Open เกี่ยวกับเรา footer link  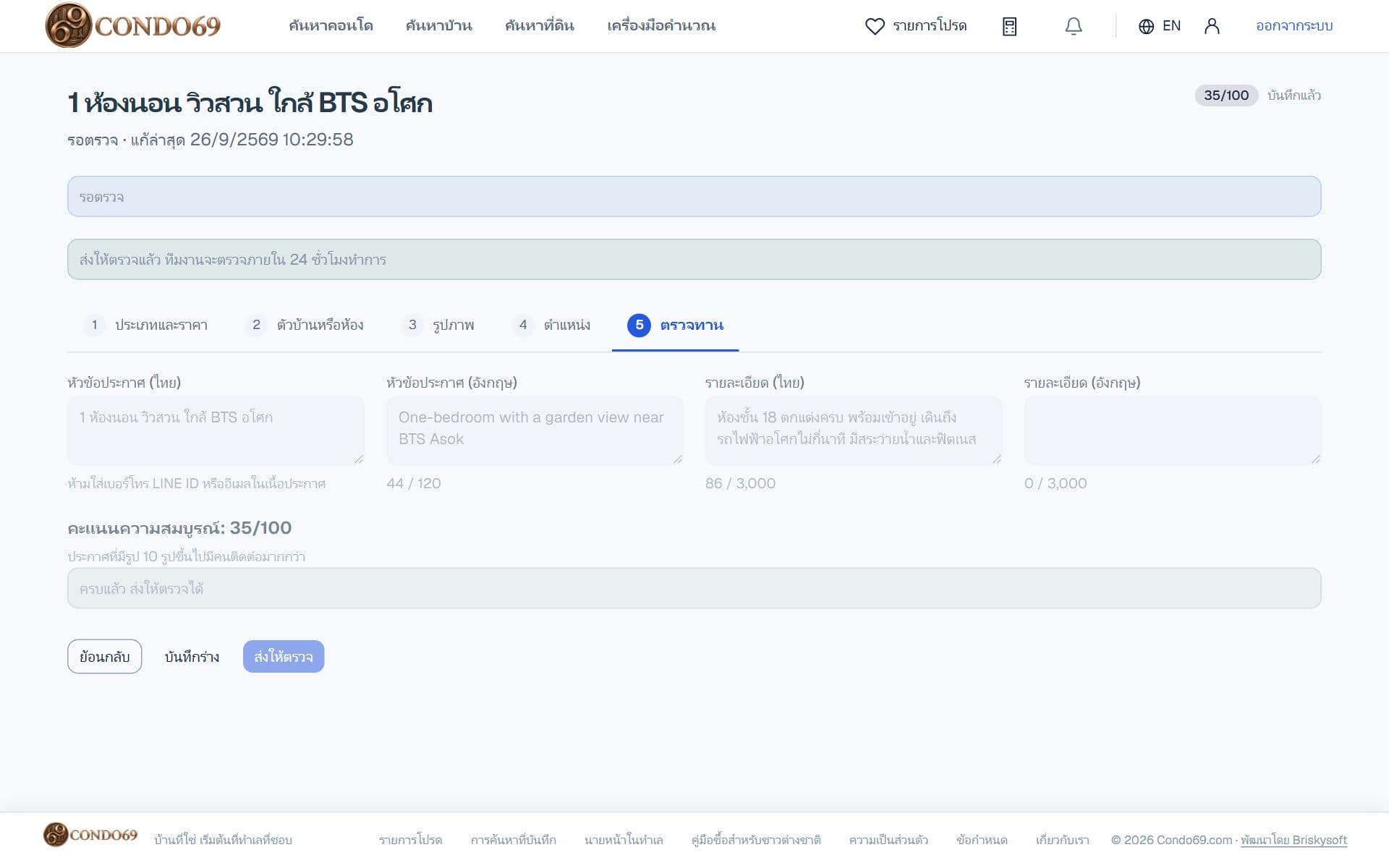click(x=1062, y=841)
